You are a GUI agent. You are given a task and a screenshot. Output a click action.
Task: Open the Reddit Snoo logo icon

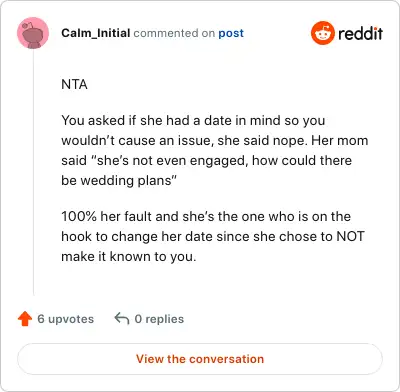coord(322,33)
